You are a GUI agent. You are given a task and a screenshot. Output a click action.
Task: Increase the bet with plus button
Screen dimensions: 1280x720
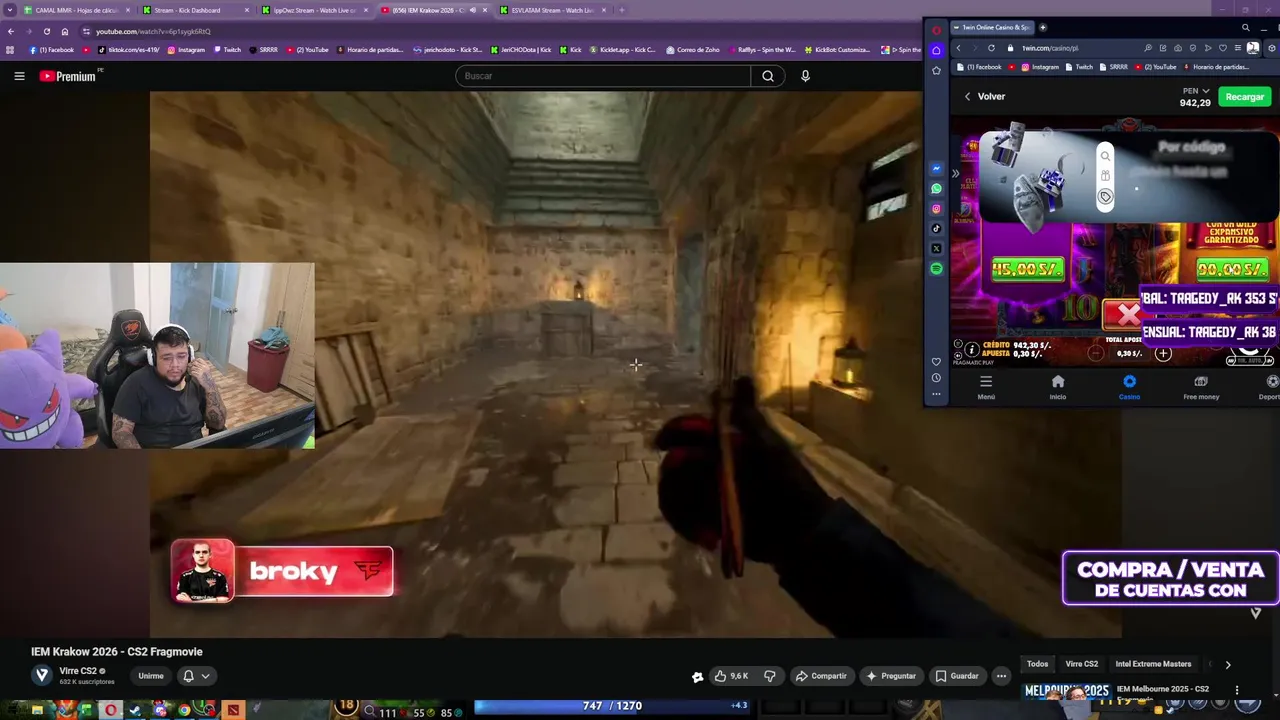[1163, 353]
